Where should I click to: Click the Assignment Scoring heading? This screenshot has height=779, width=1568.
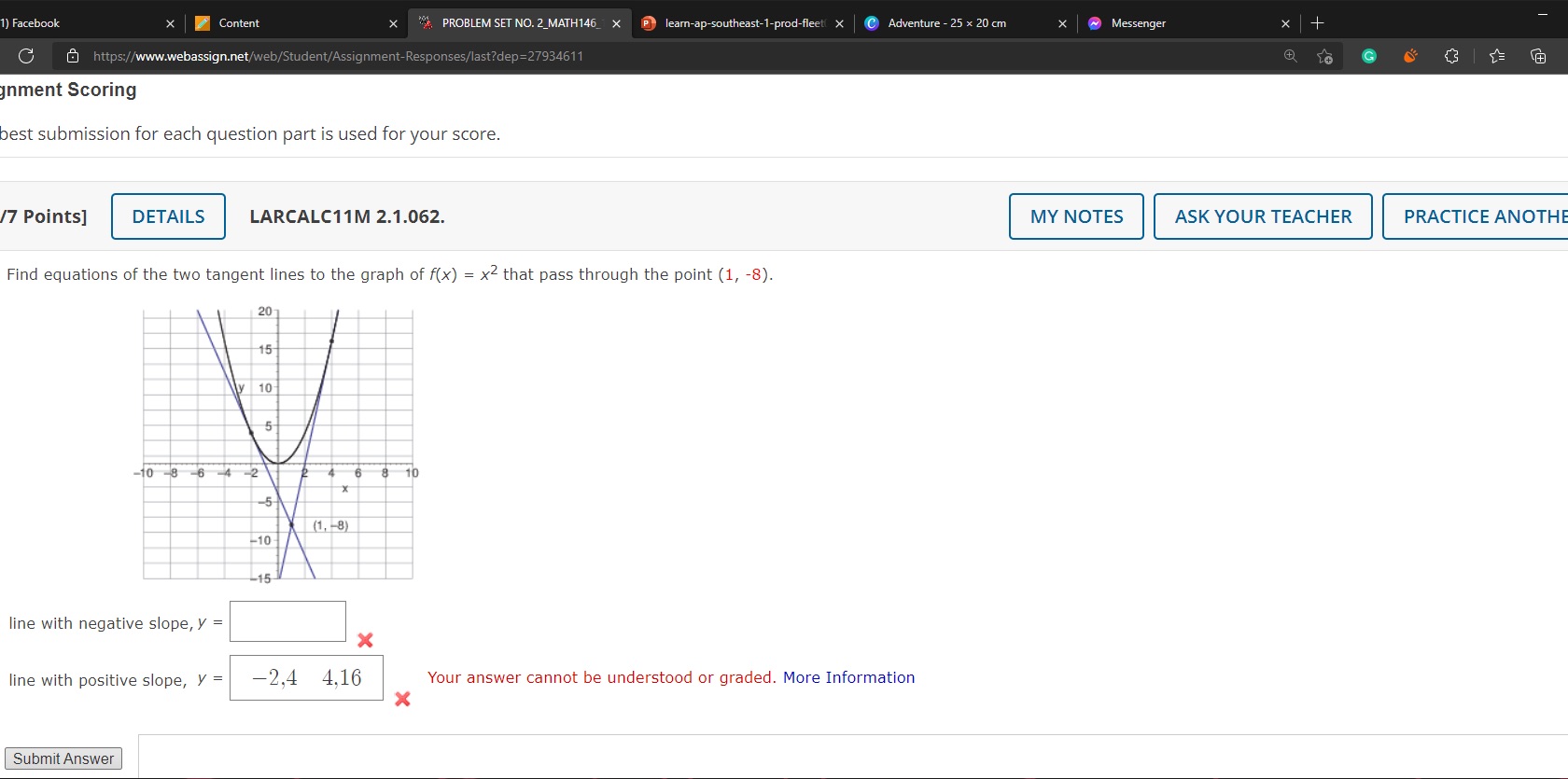68,90
